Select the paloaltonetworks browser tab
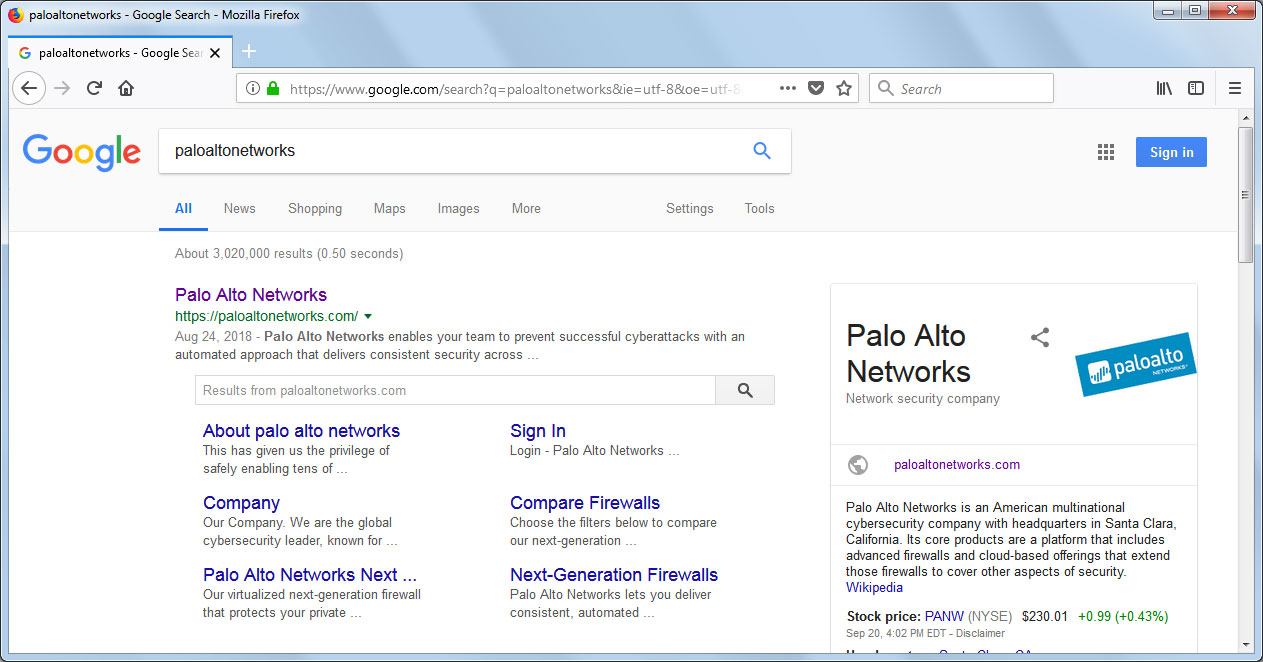Screen dimensions: 1263x662 click(121, 53)
